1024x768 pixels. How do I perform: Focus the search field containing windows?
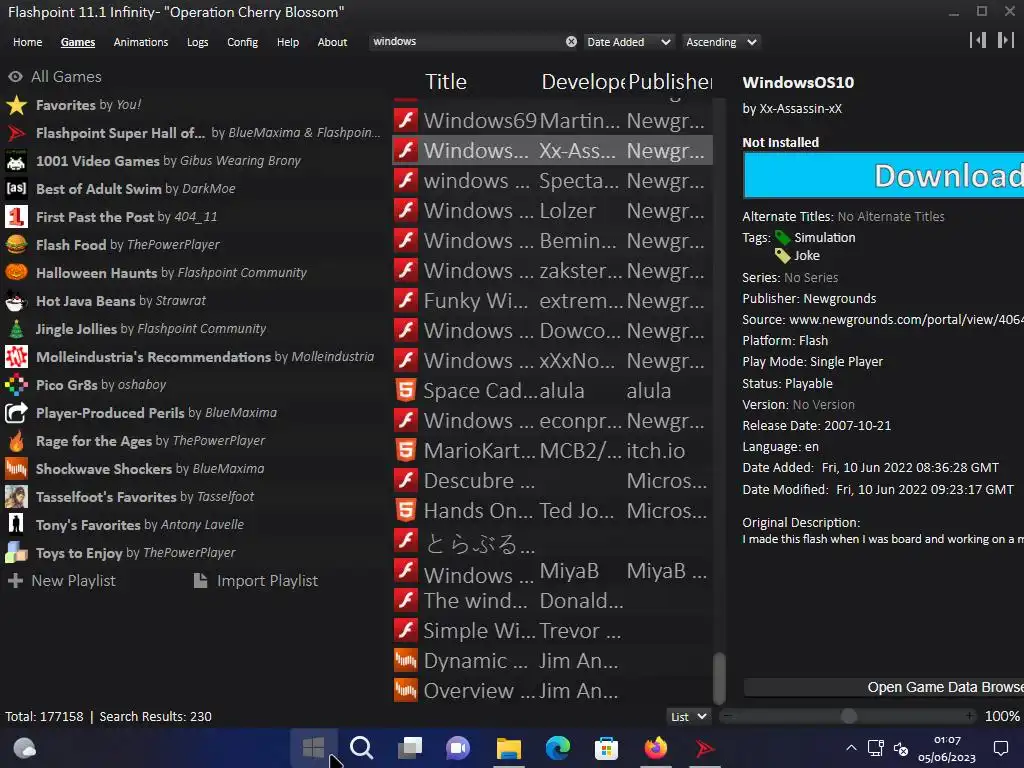(467, 42)
